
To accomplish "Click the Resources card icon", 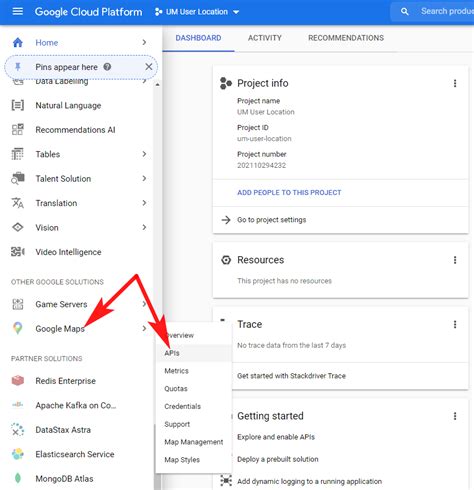I will tap(226, 260).
